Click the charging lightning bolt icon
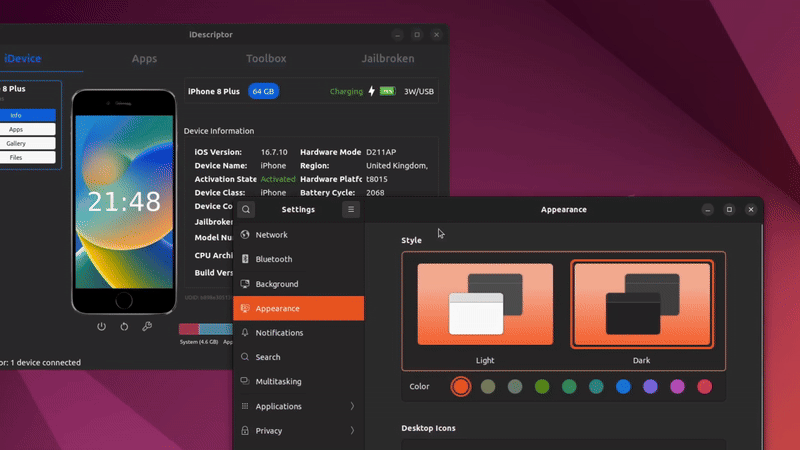This screenshot has width=800, height=450. tap(371, 91)
